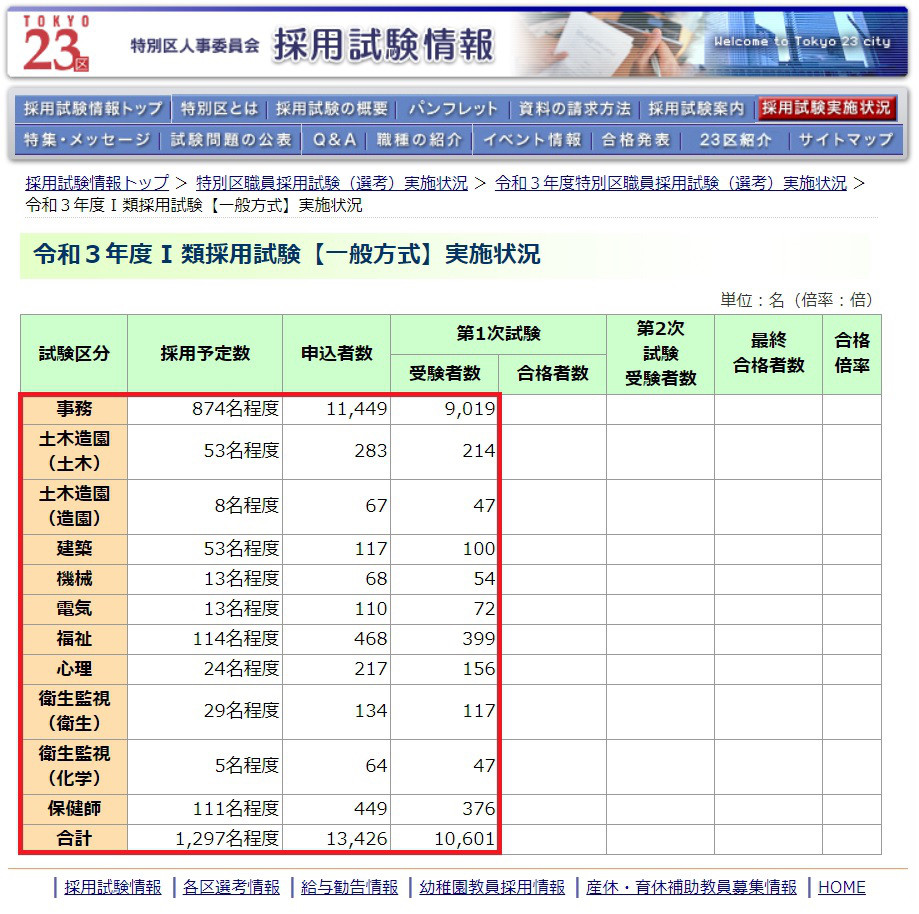Select row label 福祉
The height and width of the screenshot is (914, 919).
pyautogui.click(x=74, y=639)
